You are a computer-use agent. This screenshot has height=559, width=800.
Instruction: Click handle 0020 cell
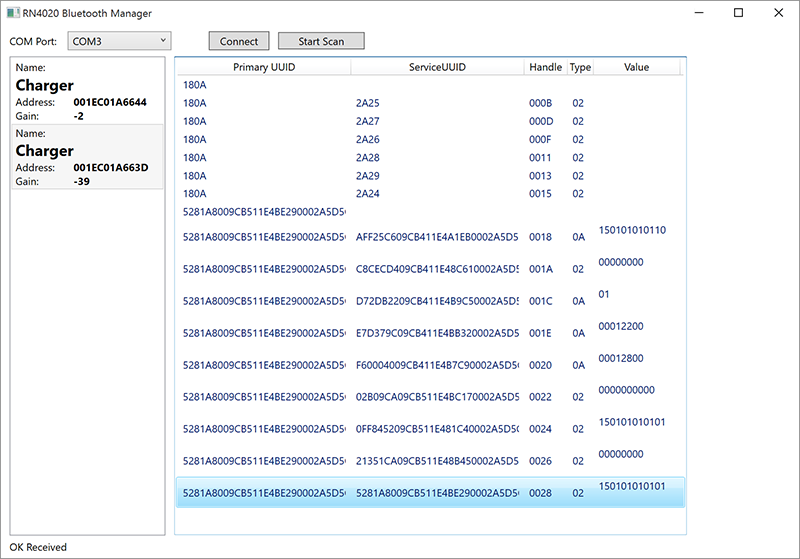coord(540,365)
